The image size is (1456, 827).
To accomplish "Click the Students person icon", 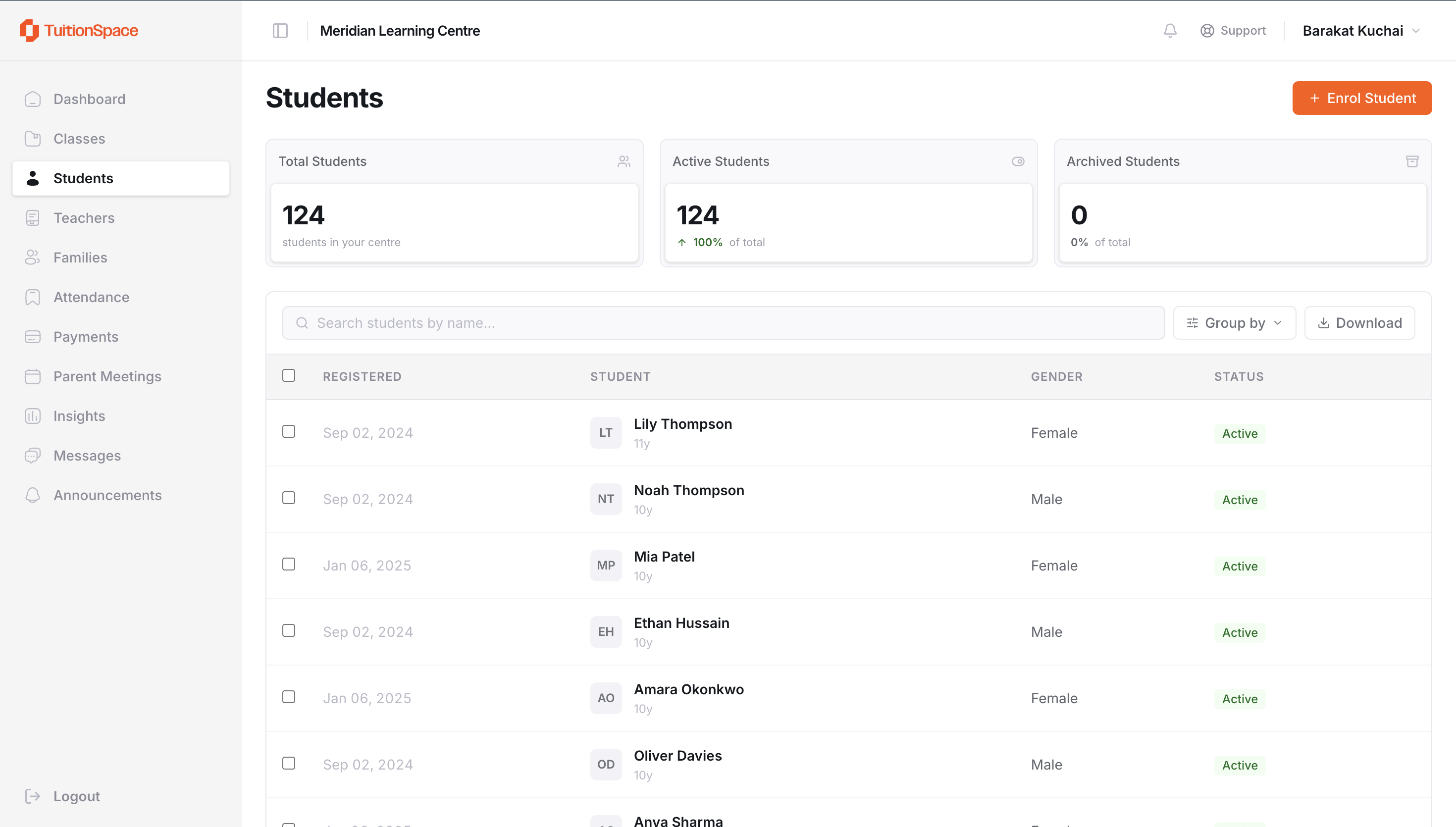I will [x=33, y=178].
